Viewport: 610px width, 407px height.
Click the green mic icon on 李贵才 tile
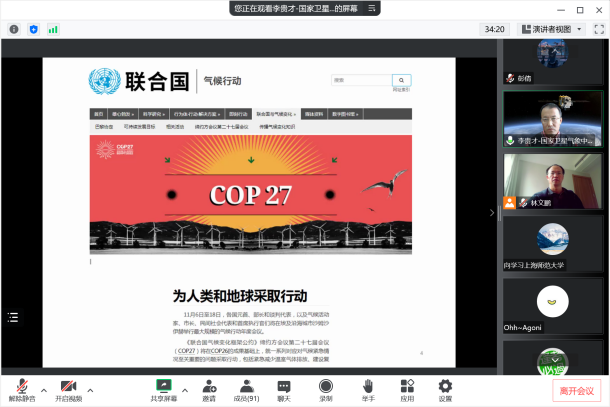pyautogui.click(x=510, y=140)
